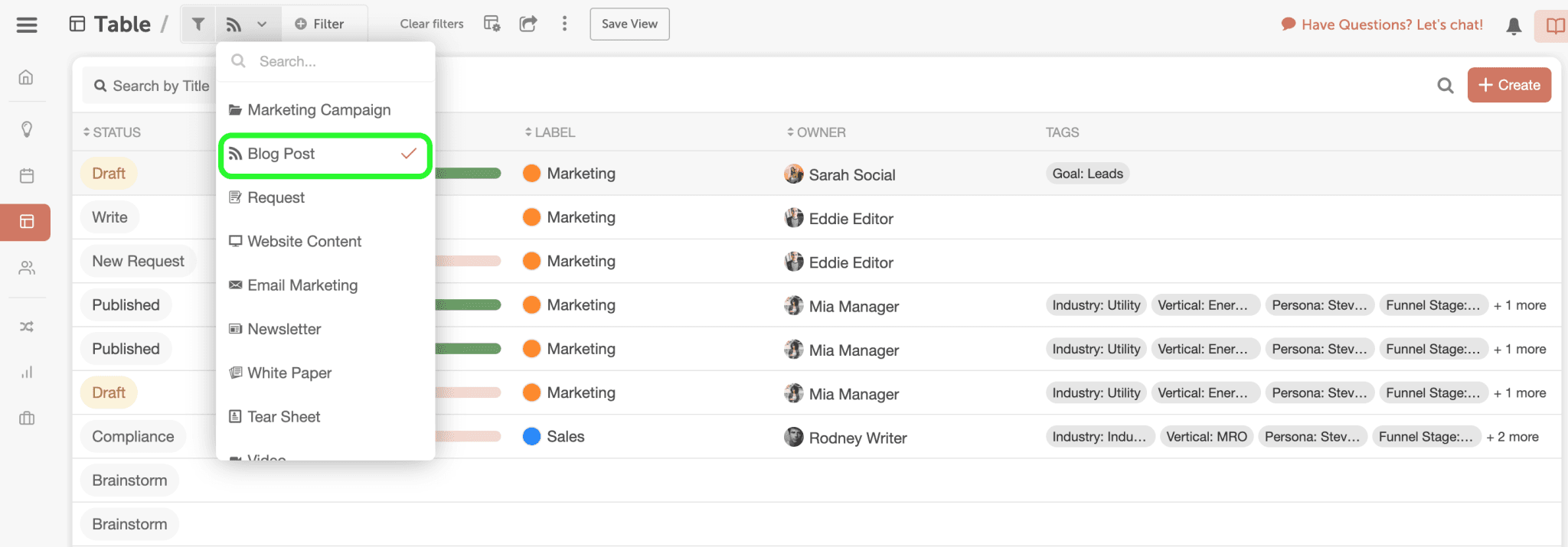Select Newsletter from the type list
Image resolution: width=1568 pixels, height=547 pixels.
pyautogui.click(x=284, y=329)
